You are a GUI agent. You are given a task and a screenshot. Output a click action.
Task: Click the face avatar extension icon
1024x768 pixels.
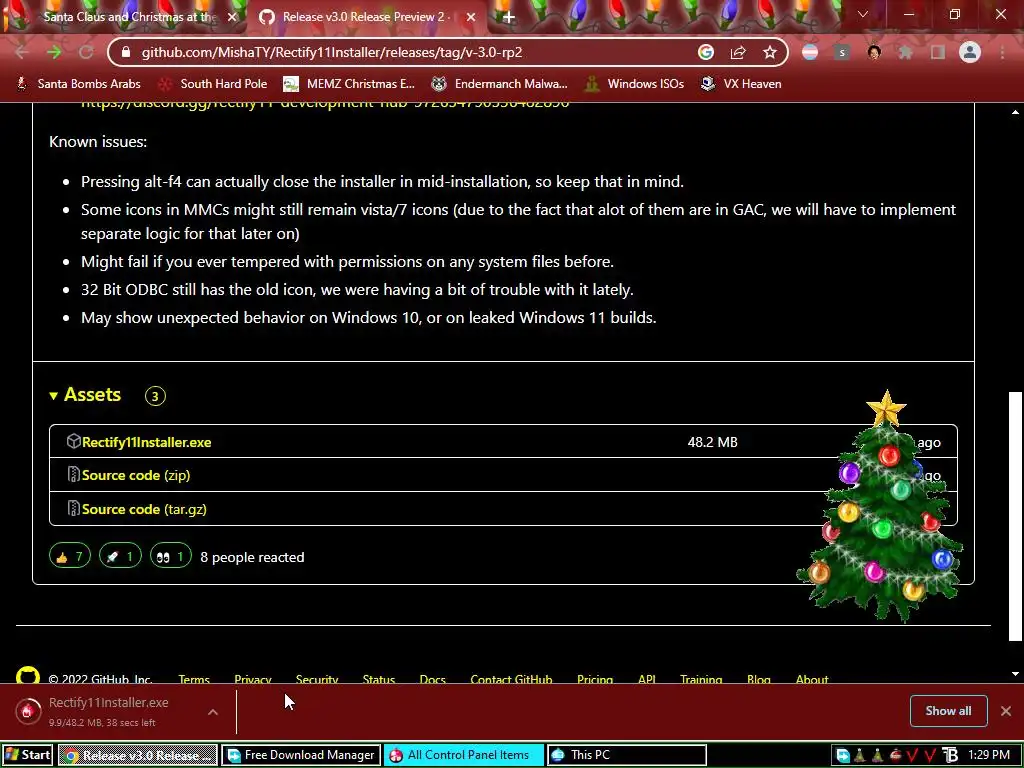point(874,52)
